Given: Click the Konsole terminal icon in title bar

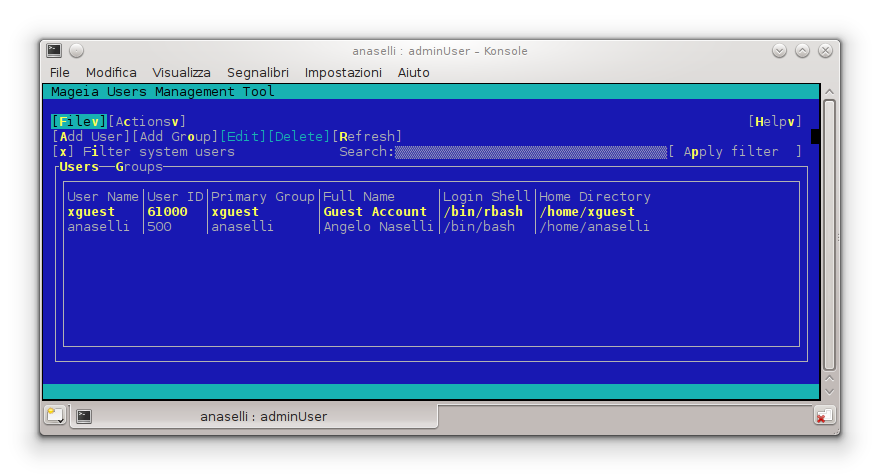Looking at the screenshot, I should [54, 51].
